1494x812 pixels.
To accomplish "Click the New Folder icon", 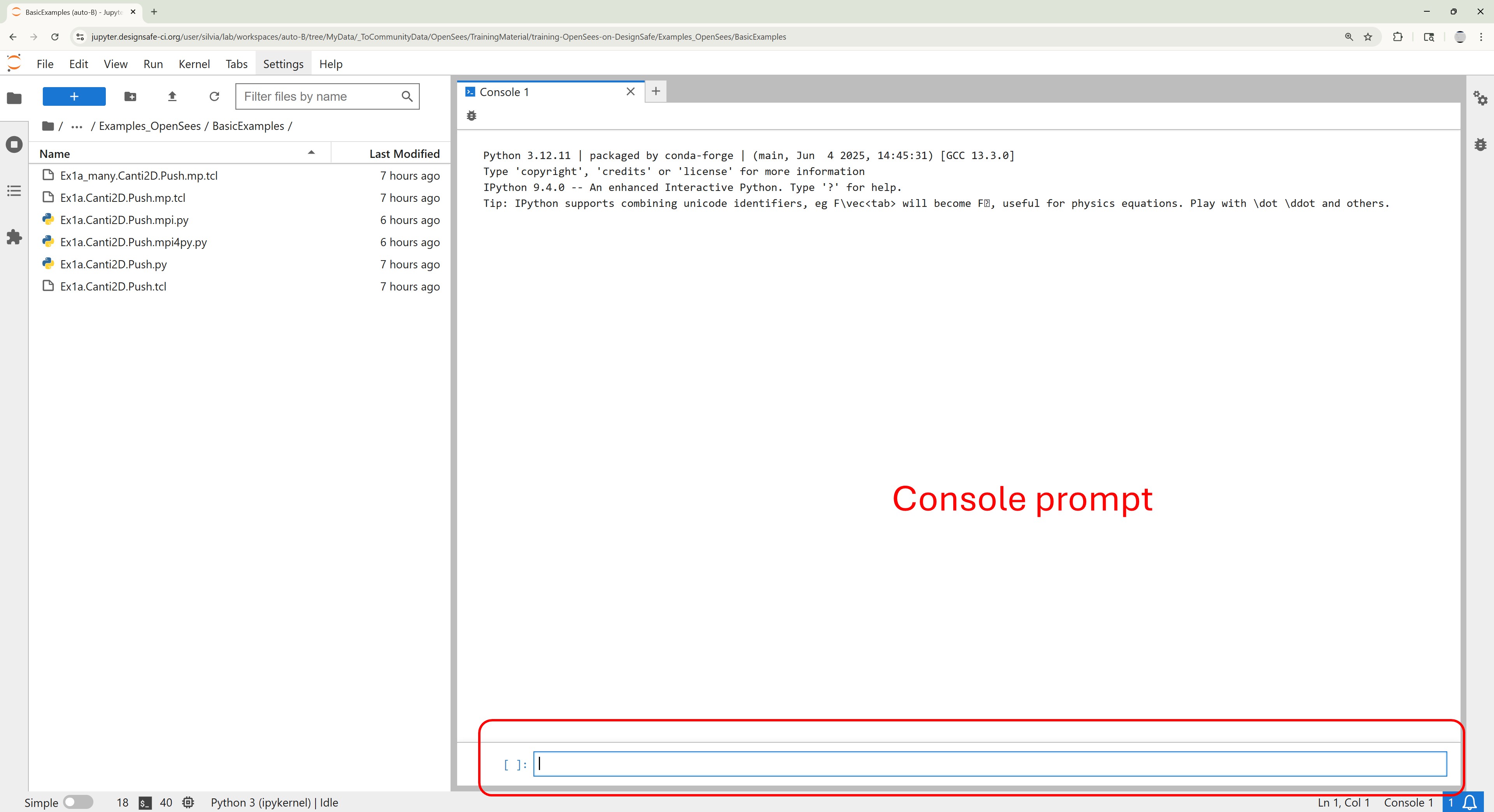I will pos(130,96).
